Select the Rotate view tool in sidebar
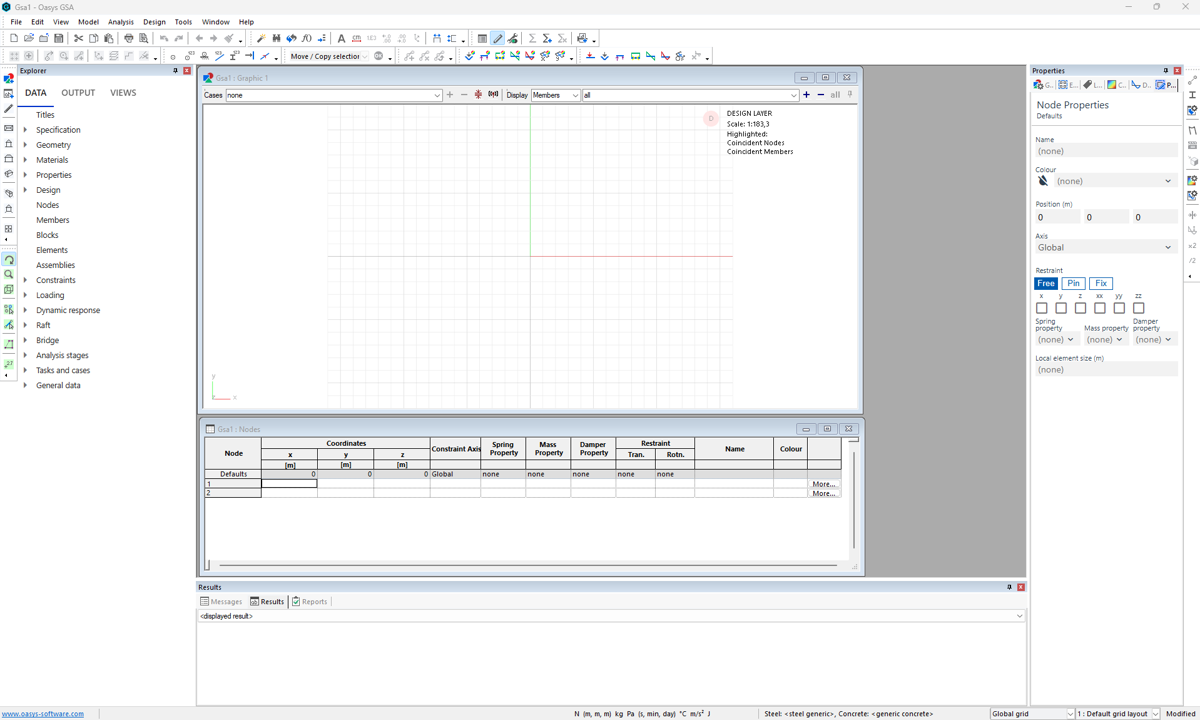The width and height of the screenshot is (1200, 720). click(9, 260)
